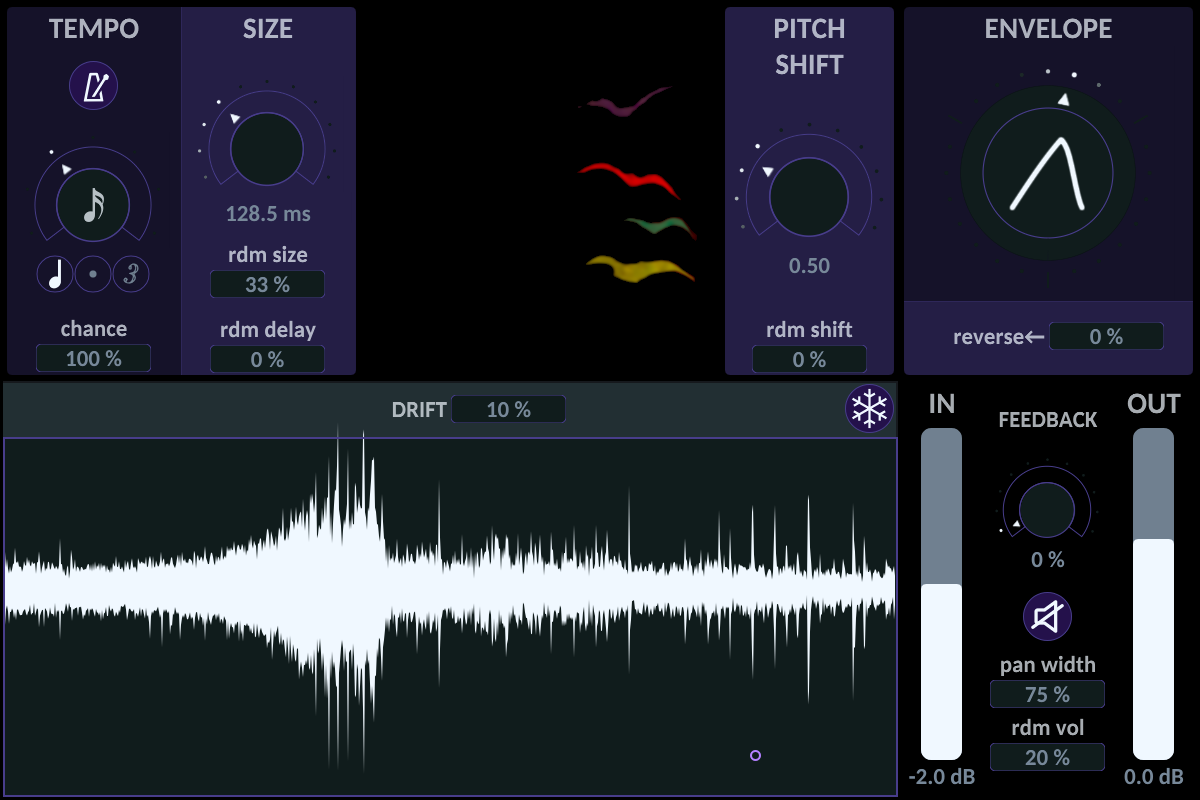1200x800 pixels.
Task: Click the IN level slider
Action: click(x=941, y=594)
